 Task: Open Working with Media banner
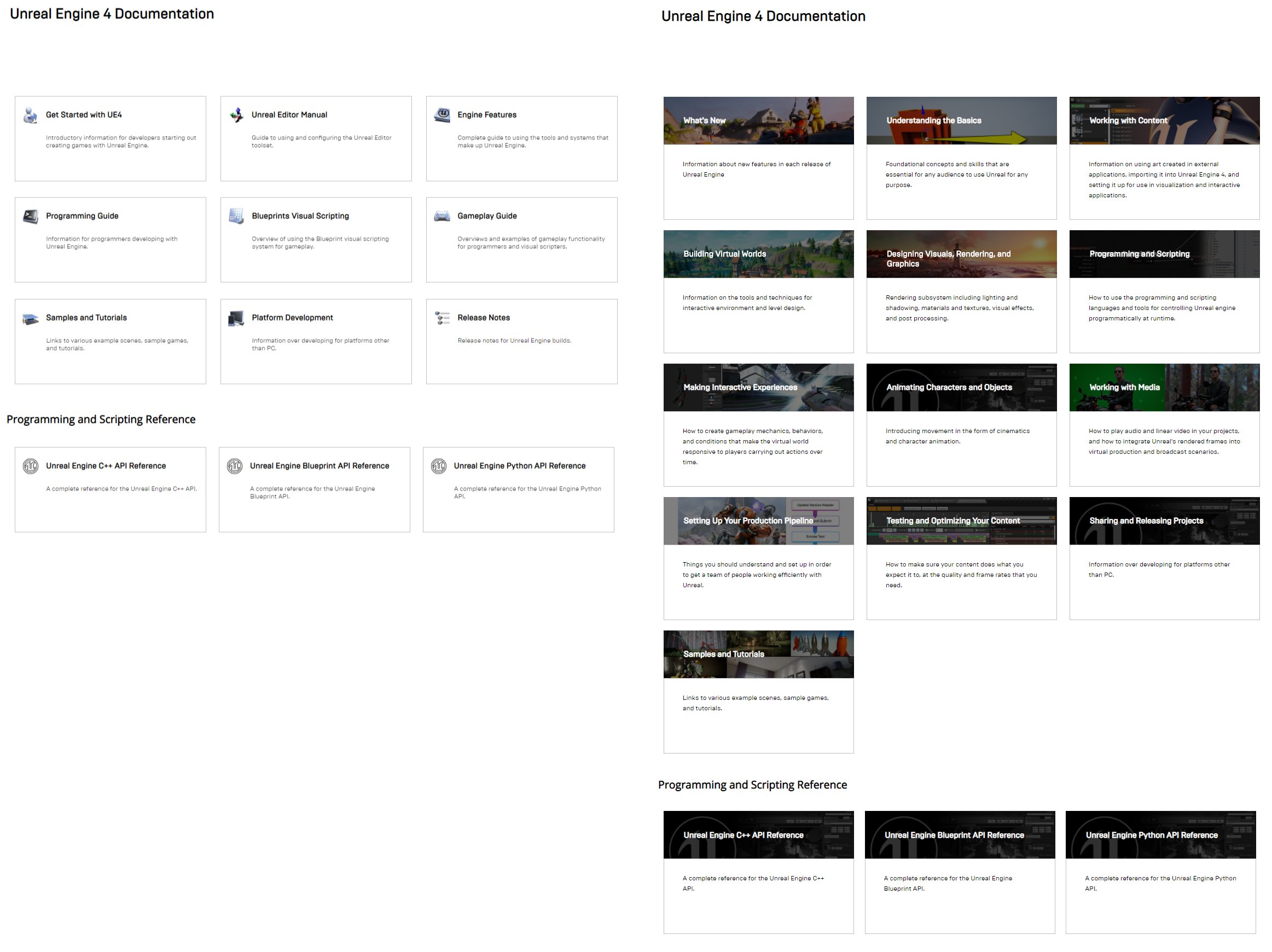coord(1164,388)
